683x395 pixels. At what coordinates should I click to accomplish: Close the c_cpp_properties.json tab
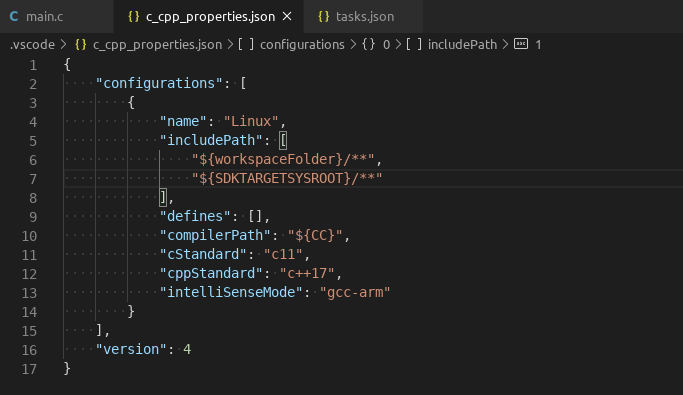point(287,17)
